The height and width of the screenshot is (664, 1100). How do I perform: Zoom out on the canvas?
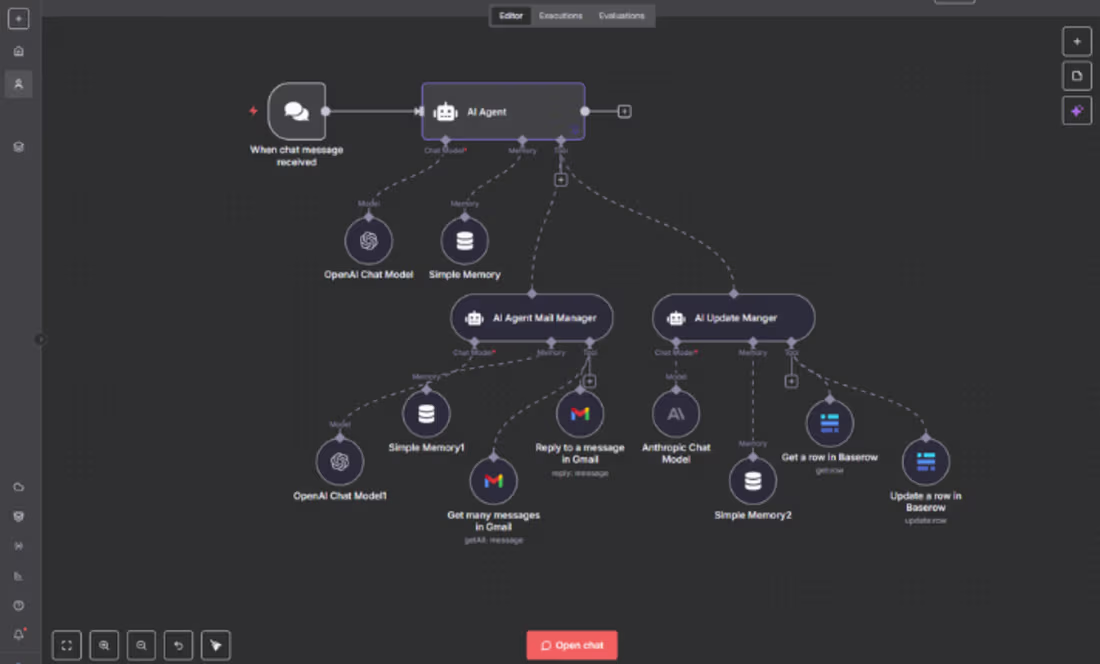[141, 645]
